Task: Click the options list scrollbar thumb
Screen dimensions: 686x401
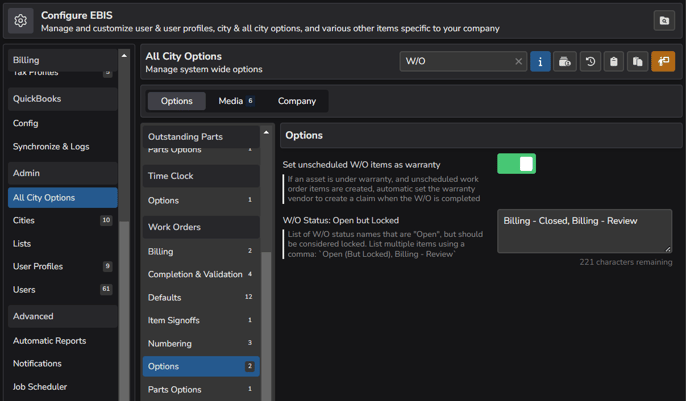Action: (266, 326)
